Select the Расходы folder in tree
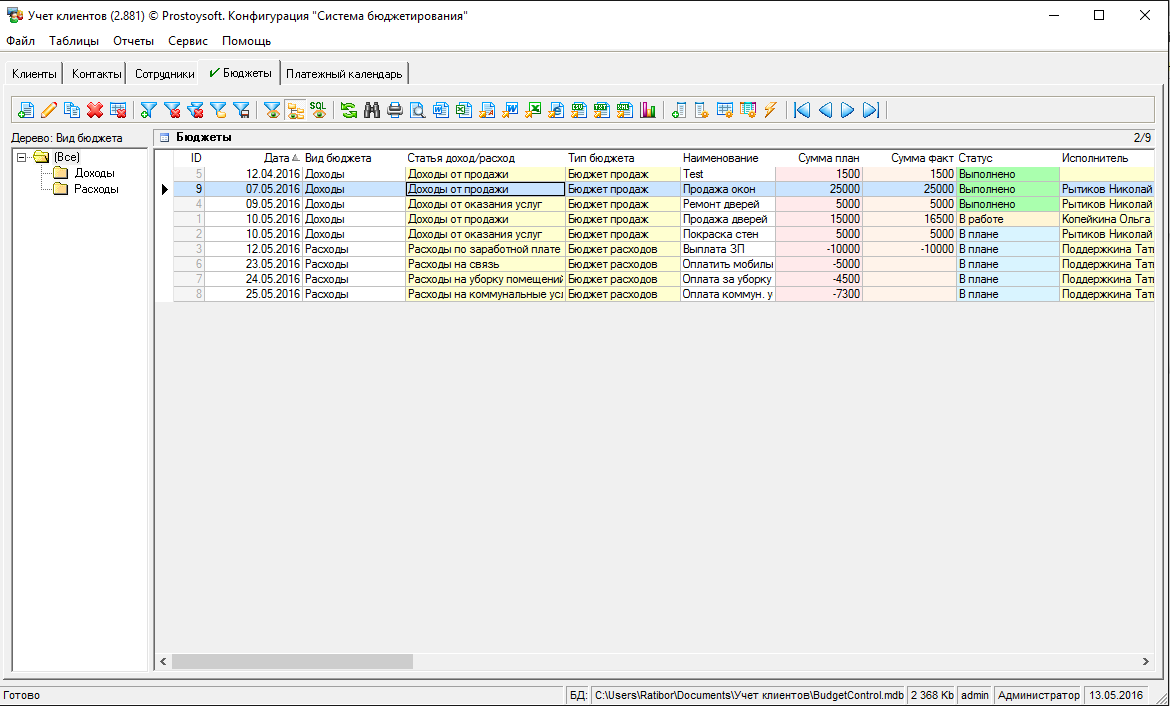This screenshot has height=706, width=1170. point(96,189)
